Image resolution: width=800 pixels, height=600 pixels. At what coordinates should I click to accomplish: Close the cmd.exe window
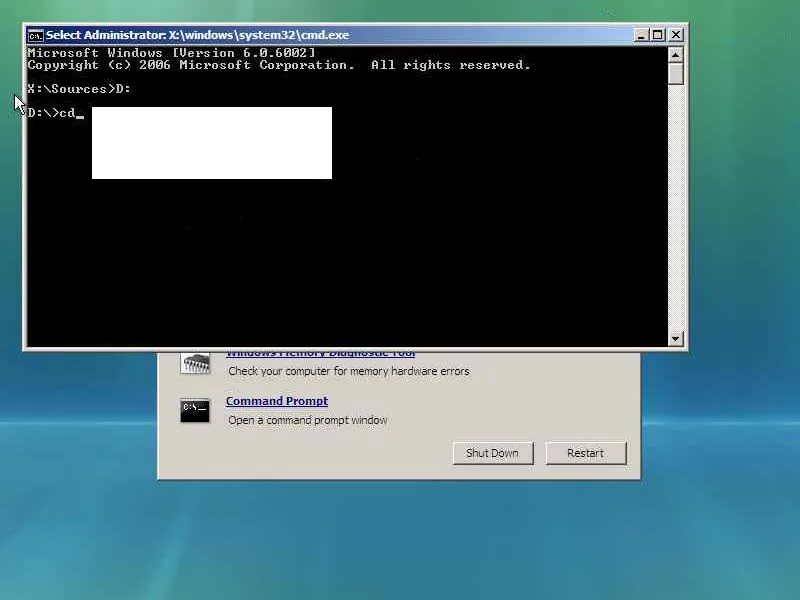tap(676, 35)
